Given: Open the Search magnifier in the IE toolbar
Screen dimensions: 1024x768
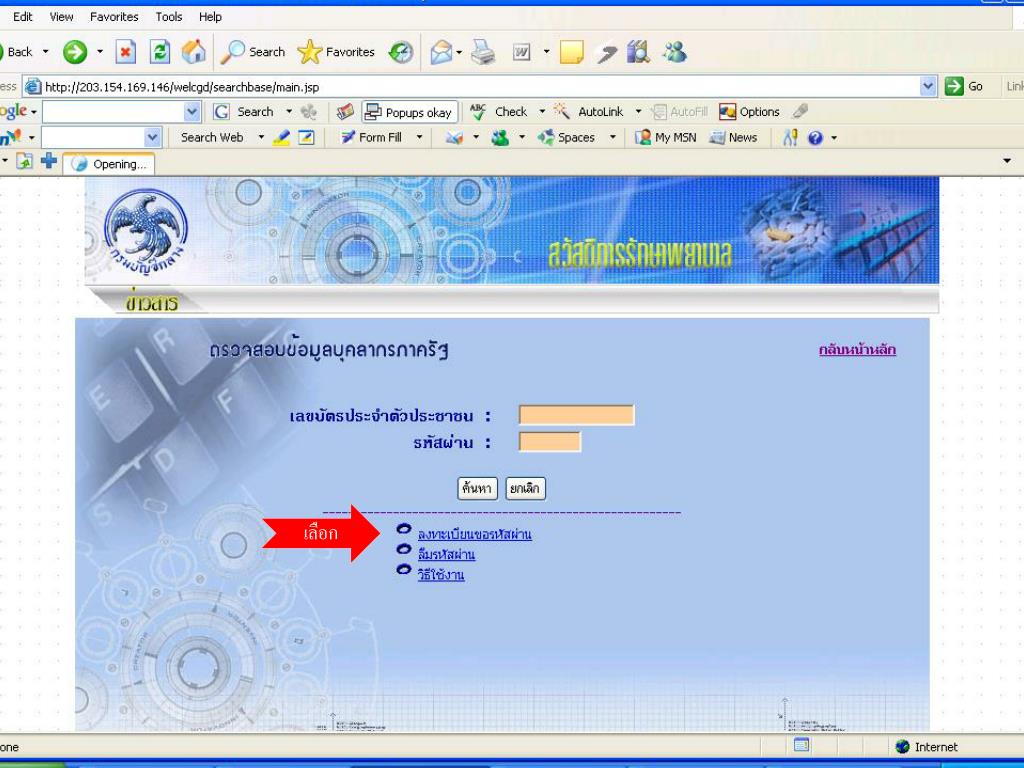Looking at the screenshot, I should 253,52.
